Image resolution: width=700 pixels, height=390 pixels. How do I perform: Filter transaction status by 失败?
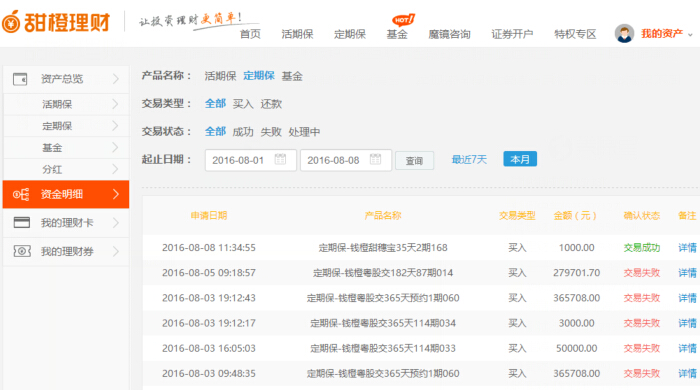pos(271,132)
